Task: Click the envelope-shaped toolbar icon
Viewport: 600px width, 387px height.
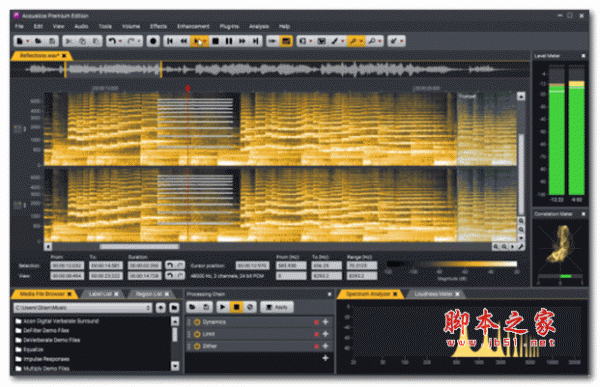Action: (322, 41)
